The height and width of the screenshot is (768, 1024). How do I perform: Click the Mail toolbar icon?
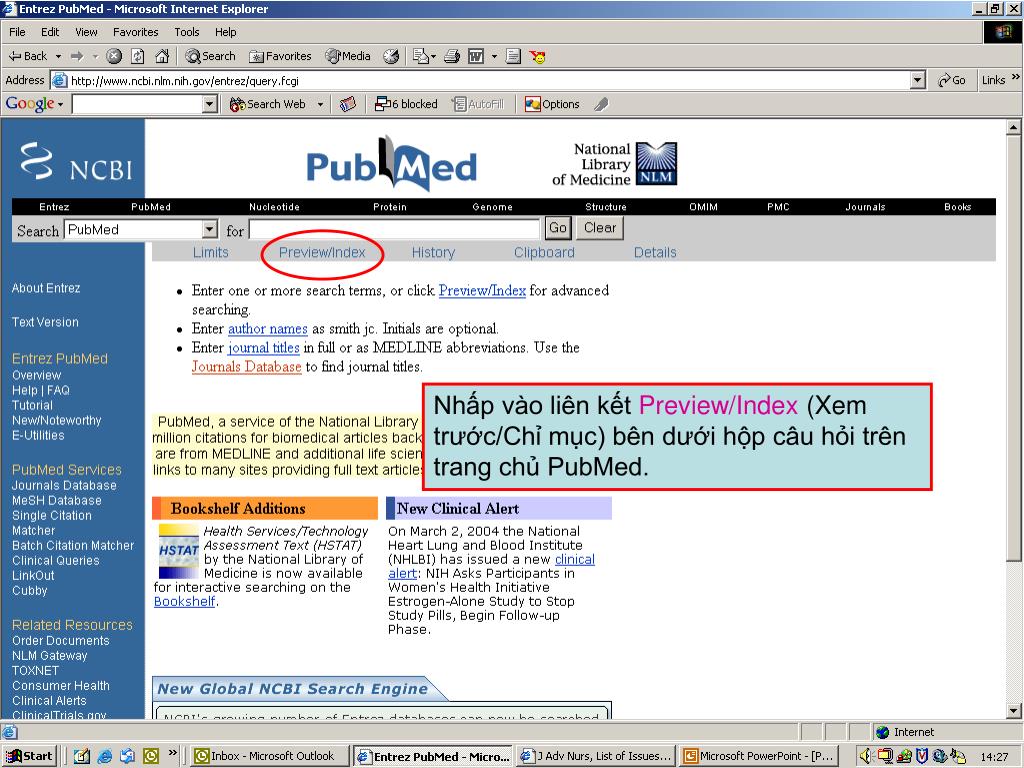(421, 56)
